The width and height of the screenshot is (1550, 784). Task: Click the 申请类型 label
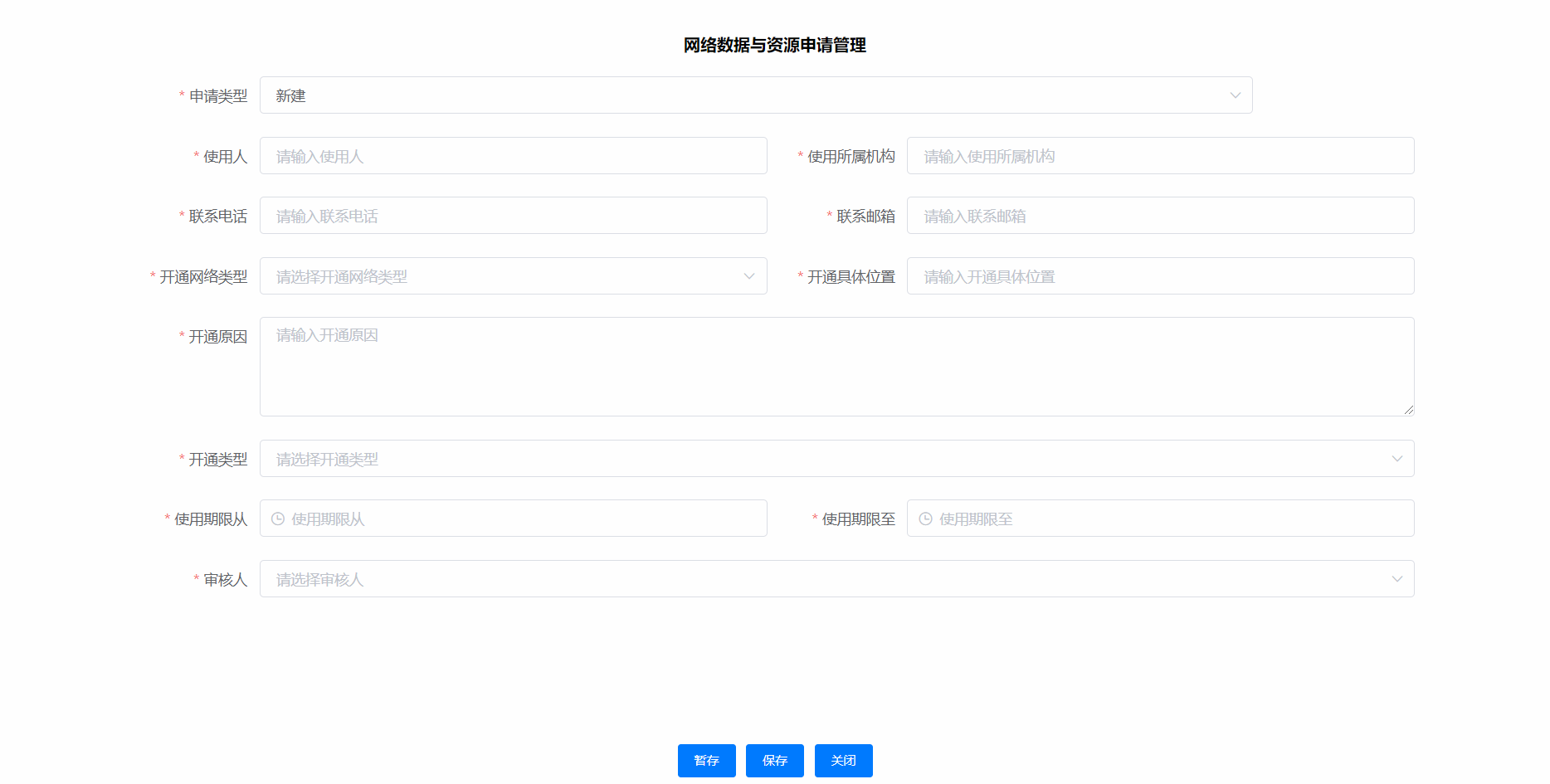coord(218,96)
